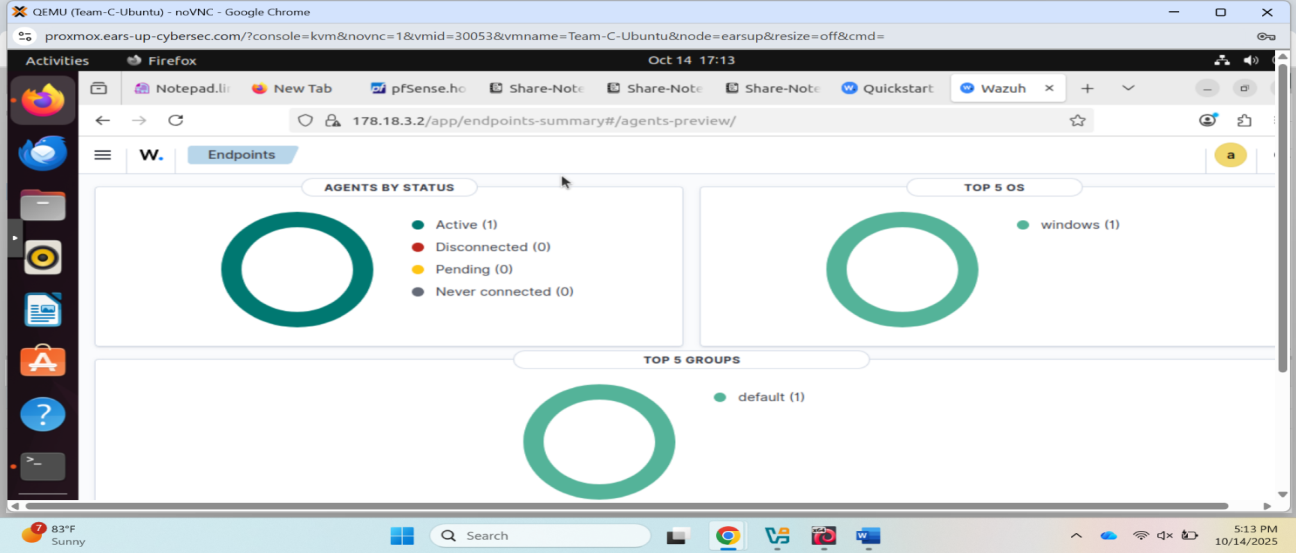The image size is (1296, 553).
Task: Click the connection security lock icon
Action: click(333, 121)
